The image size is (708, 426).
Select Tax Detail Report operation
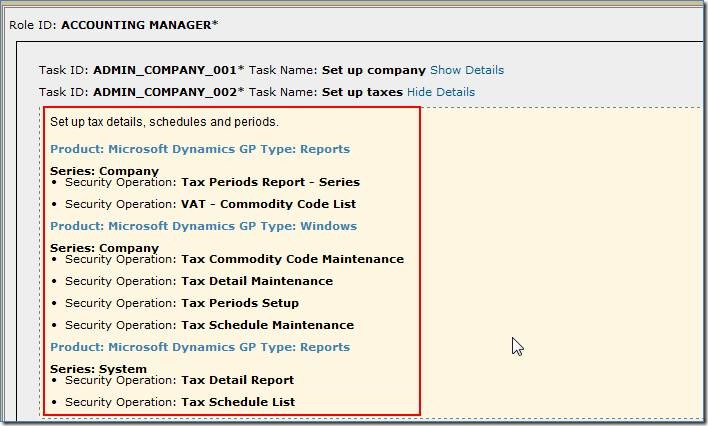237,380
